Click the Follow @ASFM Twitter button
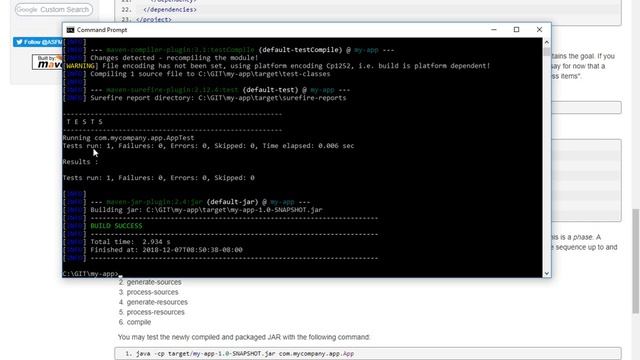This screenshot has width=640, height=360. tap(38, 42)
